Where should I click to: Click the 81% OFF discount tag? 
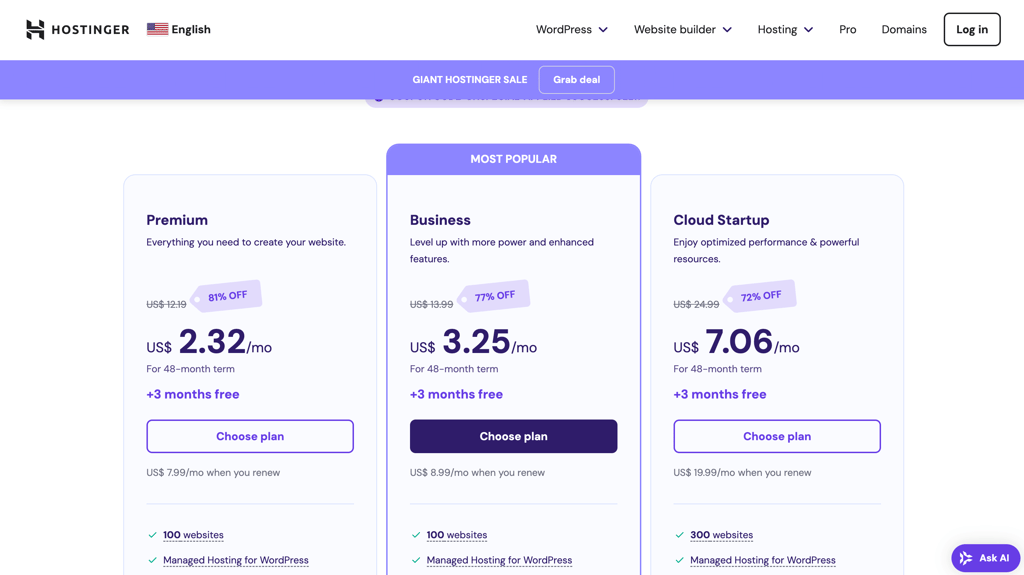coord(226,296)
